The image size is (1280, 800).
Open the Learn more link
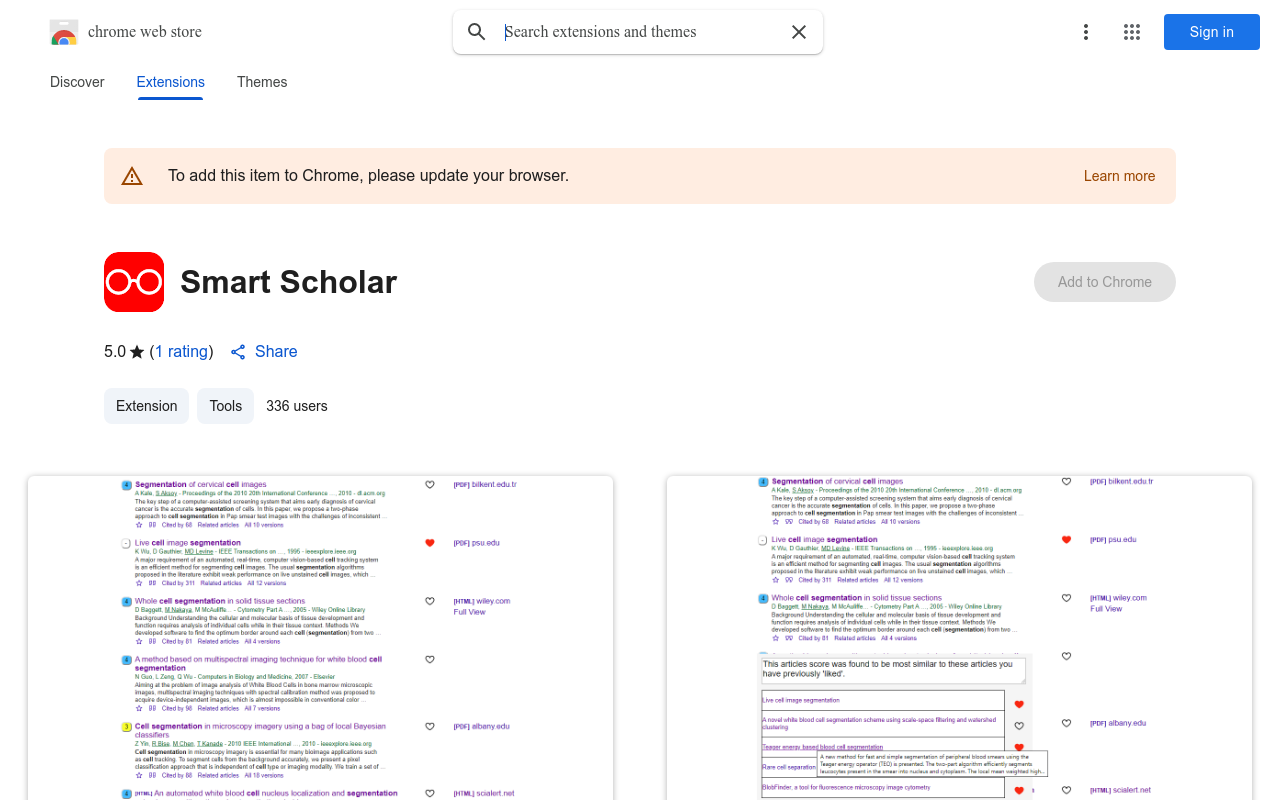coord(1119,176)
